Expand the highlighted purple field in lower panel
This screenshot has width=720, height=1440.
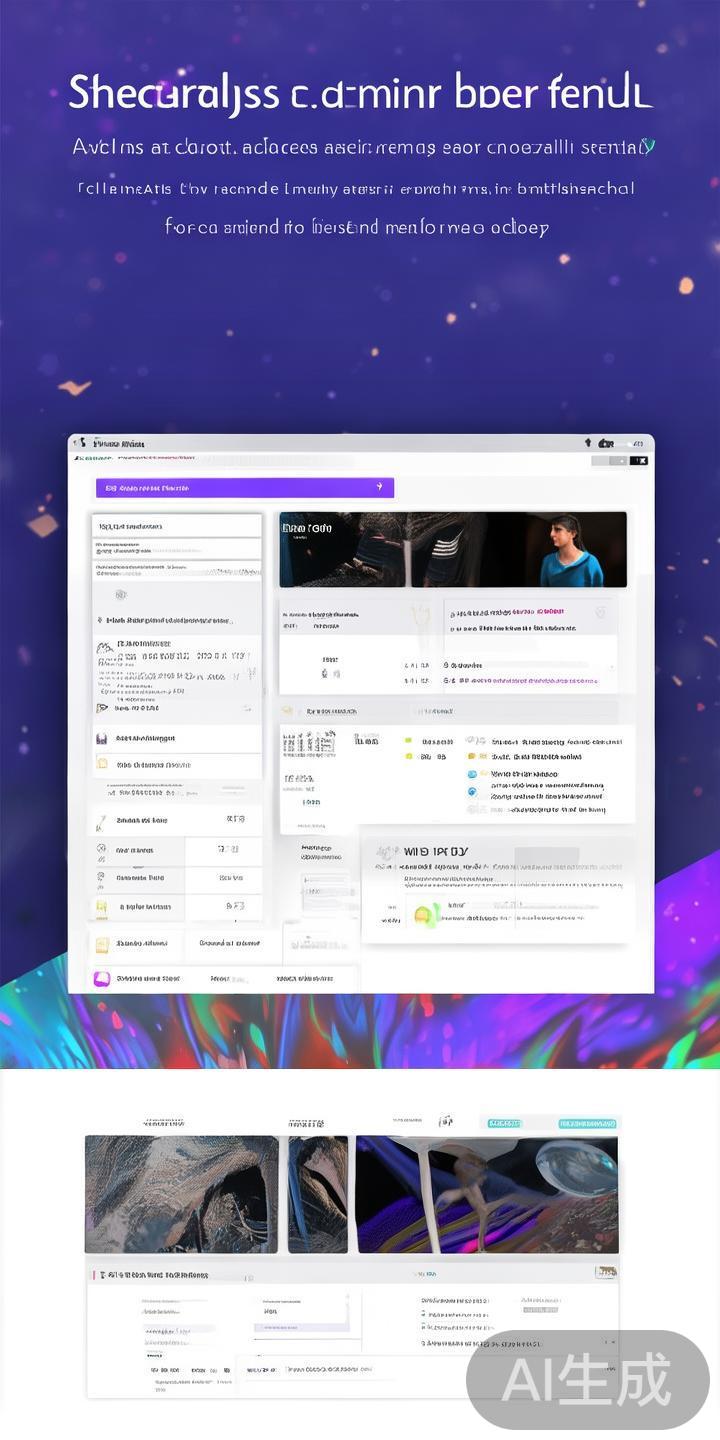pyautogui.click(x=300, y=1327)
